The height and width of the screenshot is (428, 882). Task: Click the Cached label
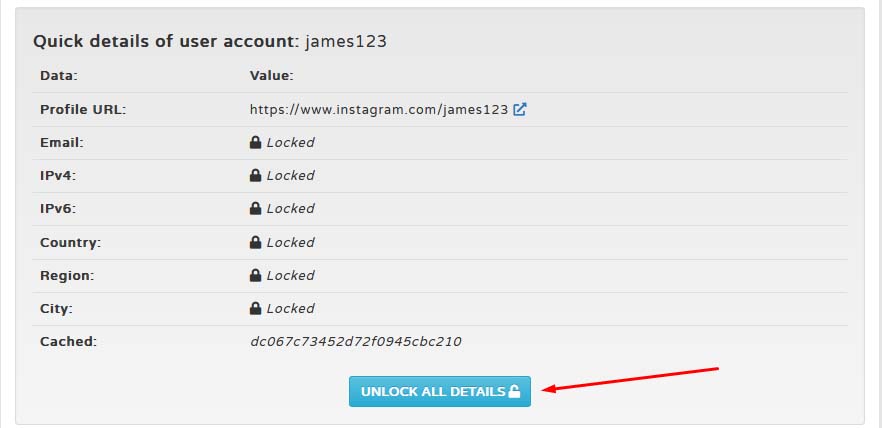[x=68, y=341]
